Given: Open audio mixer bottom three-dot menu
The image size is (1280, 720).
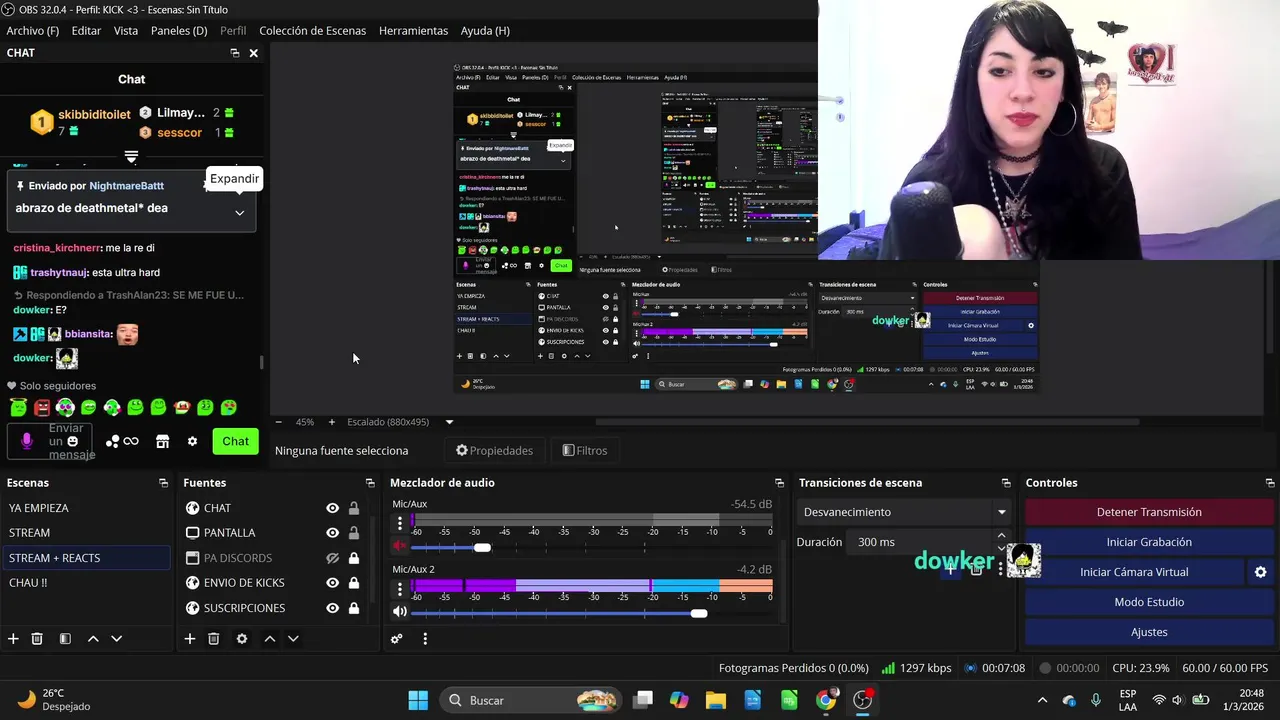Looking at the screenshot, I should tap(425, 639).
